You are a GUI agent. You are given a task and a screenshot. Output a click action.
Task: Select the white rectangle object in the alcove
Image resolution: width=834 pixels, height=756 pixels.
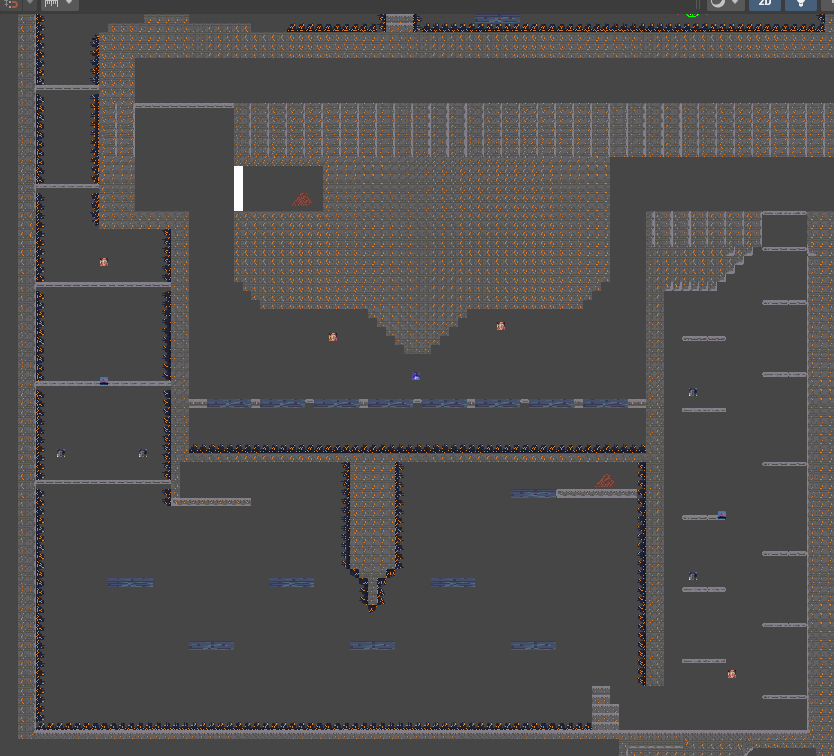point(238,188)
